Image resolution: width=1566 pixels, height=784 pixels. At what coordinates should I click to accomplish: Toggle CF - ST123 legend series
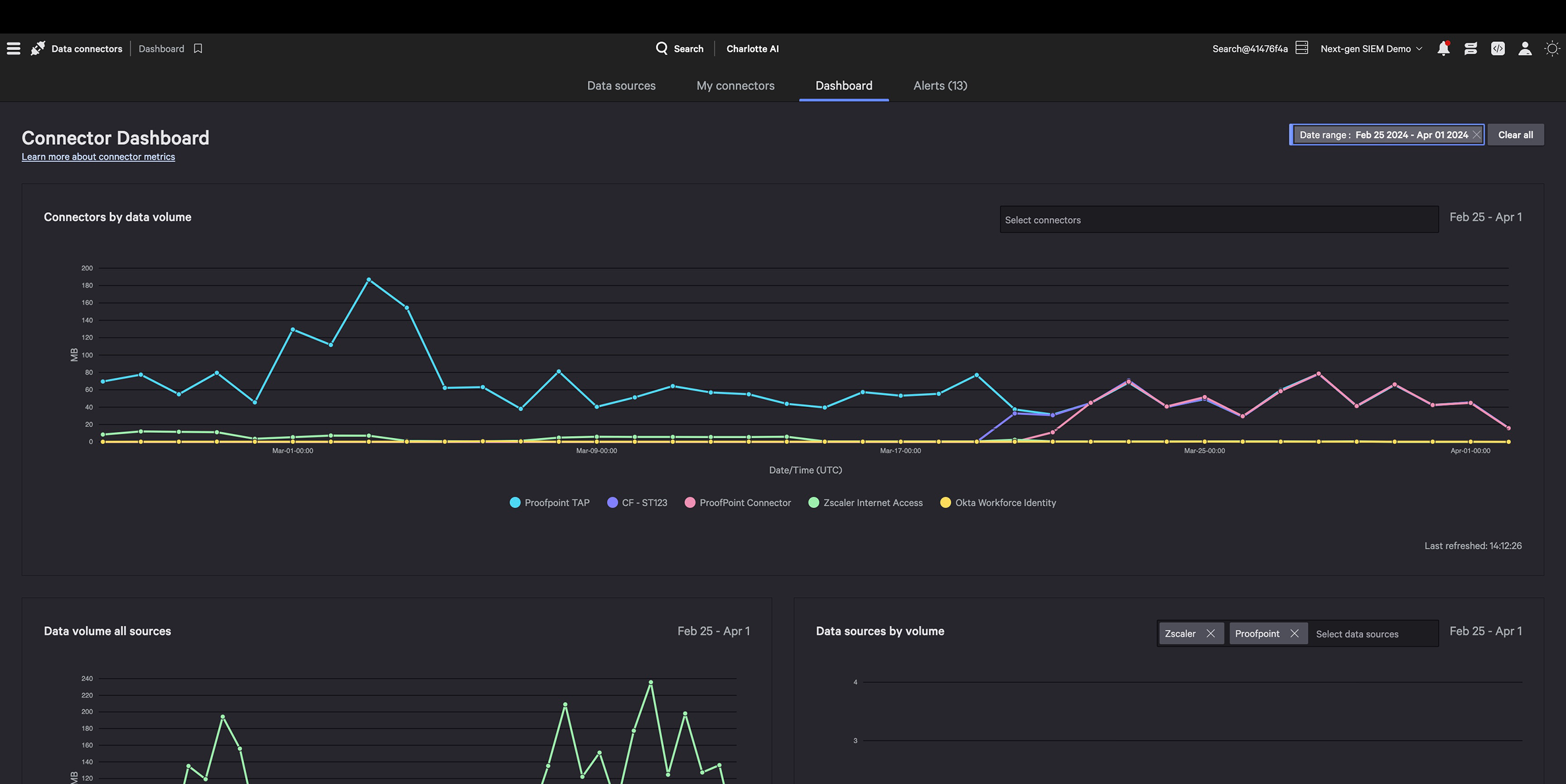tap(636, 503)
